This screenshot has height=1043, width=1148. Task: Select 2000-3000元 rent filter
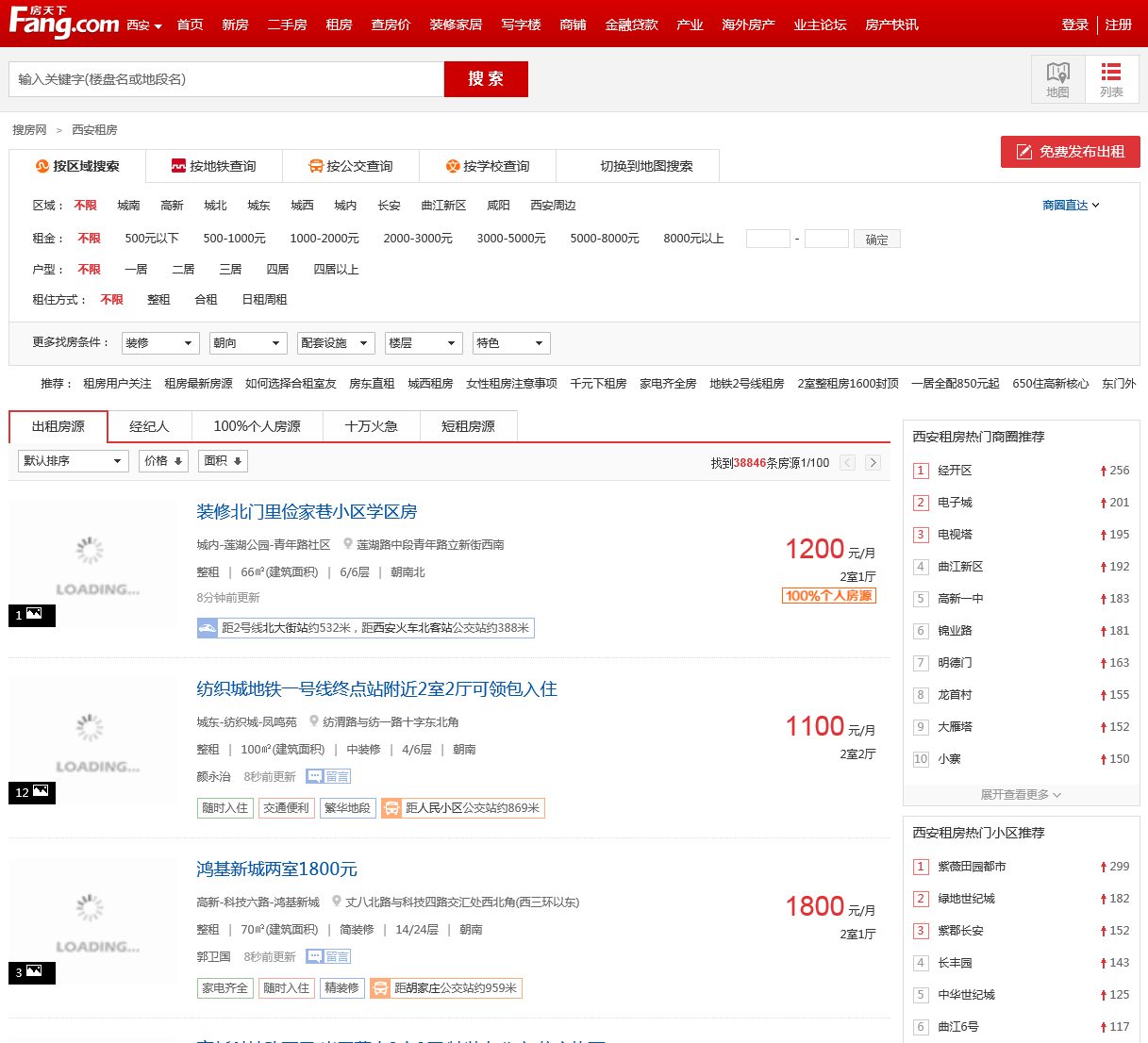tap(418, 239)
